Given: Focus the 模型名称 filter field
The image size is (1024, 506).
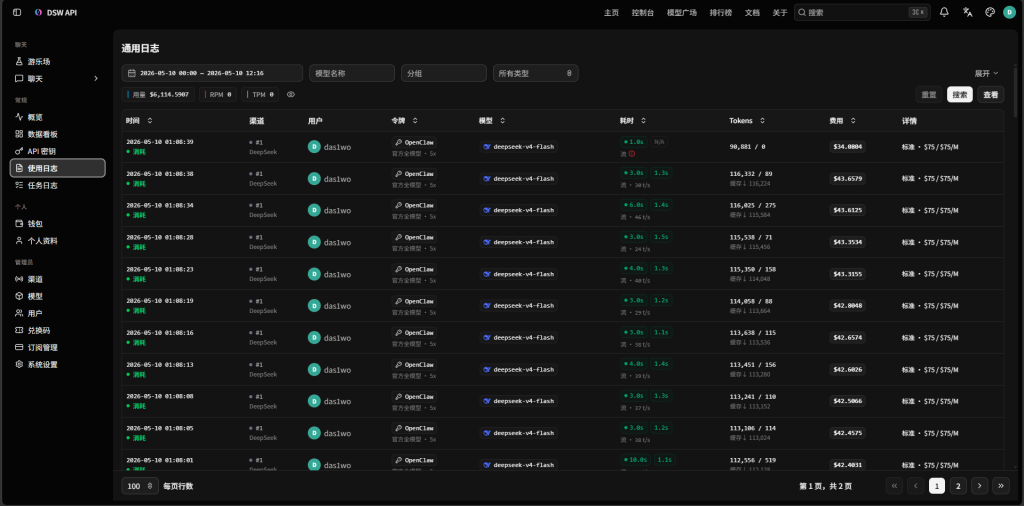Looking at the screenshot, I should [x=352, y=73].
